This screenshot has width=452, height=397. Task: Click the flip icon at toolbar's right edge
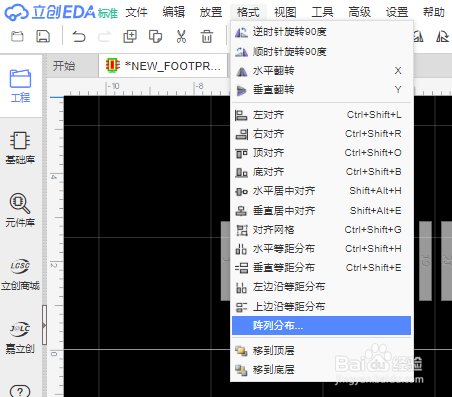pyautogui.click(x=442, y=36)
